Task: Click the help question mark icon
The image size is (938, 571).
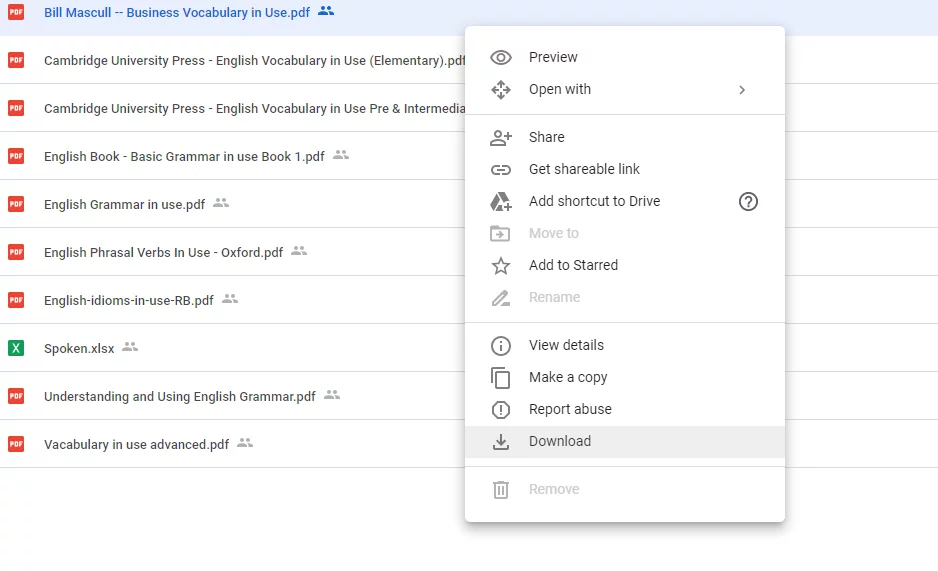Action: (x=748, y=202)
